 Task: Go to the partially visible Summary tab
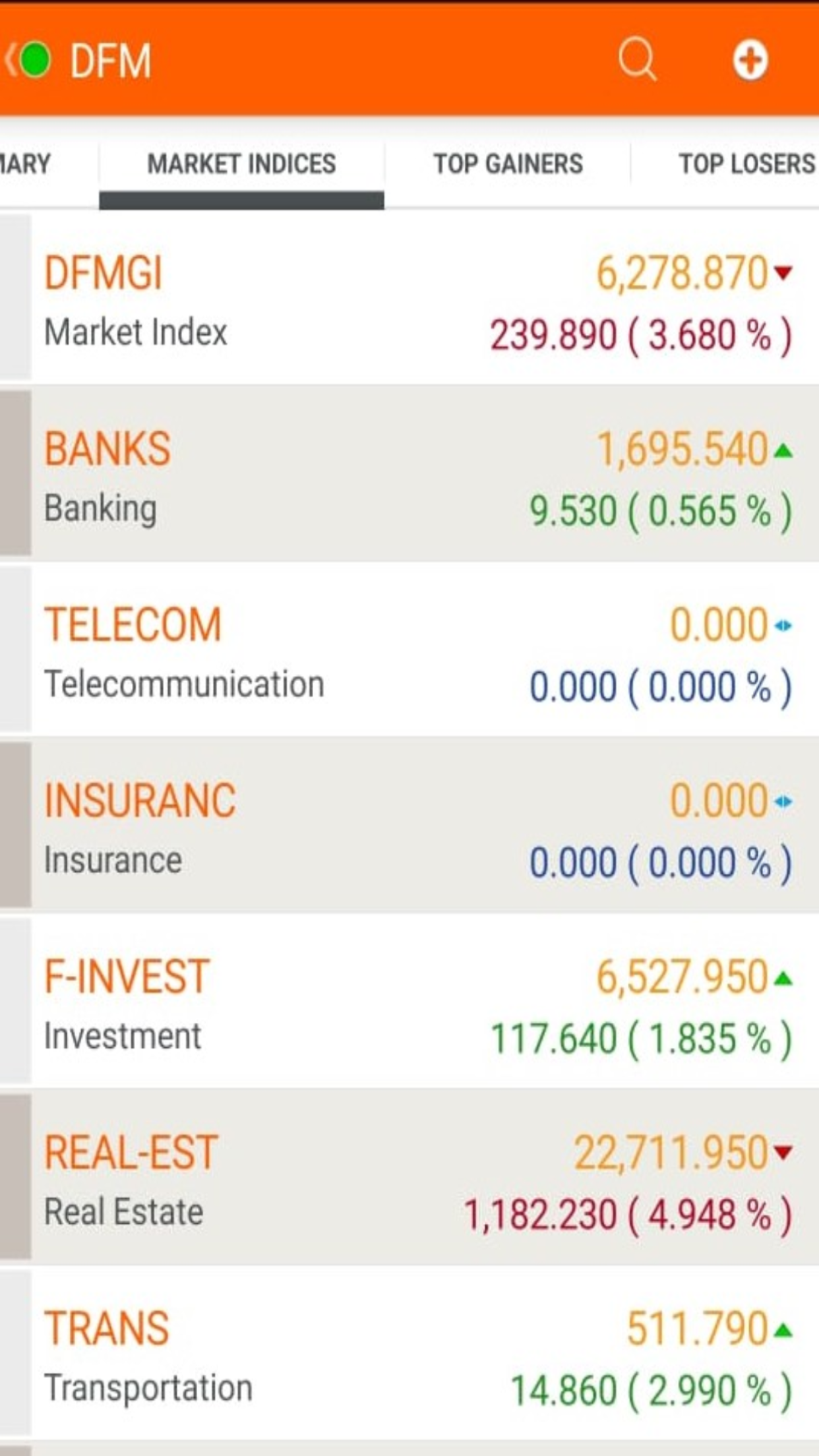pyautogui.click(x=25, y=164)
